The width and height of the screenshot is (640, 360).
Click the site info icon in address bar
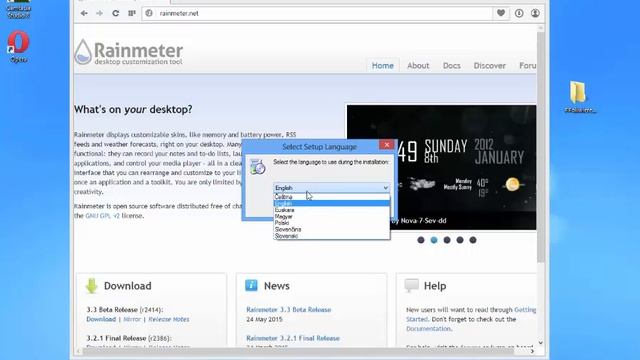(x=149, y=13)
